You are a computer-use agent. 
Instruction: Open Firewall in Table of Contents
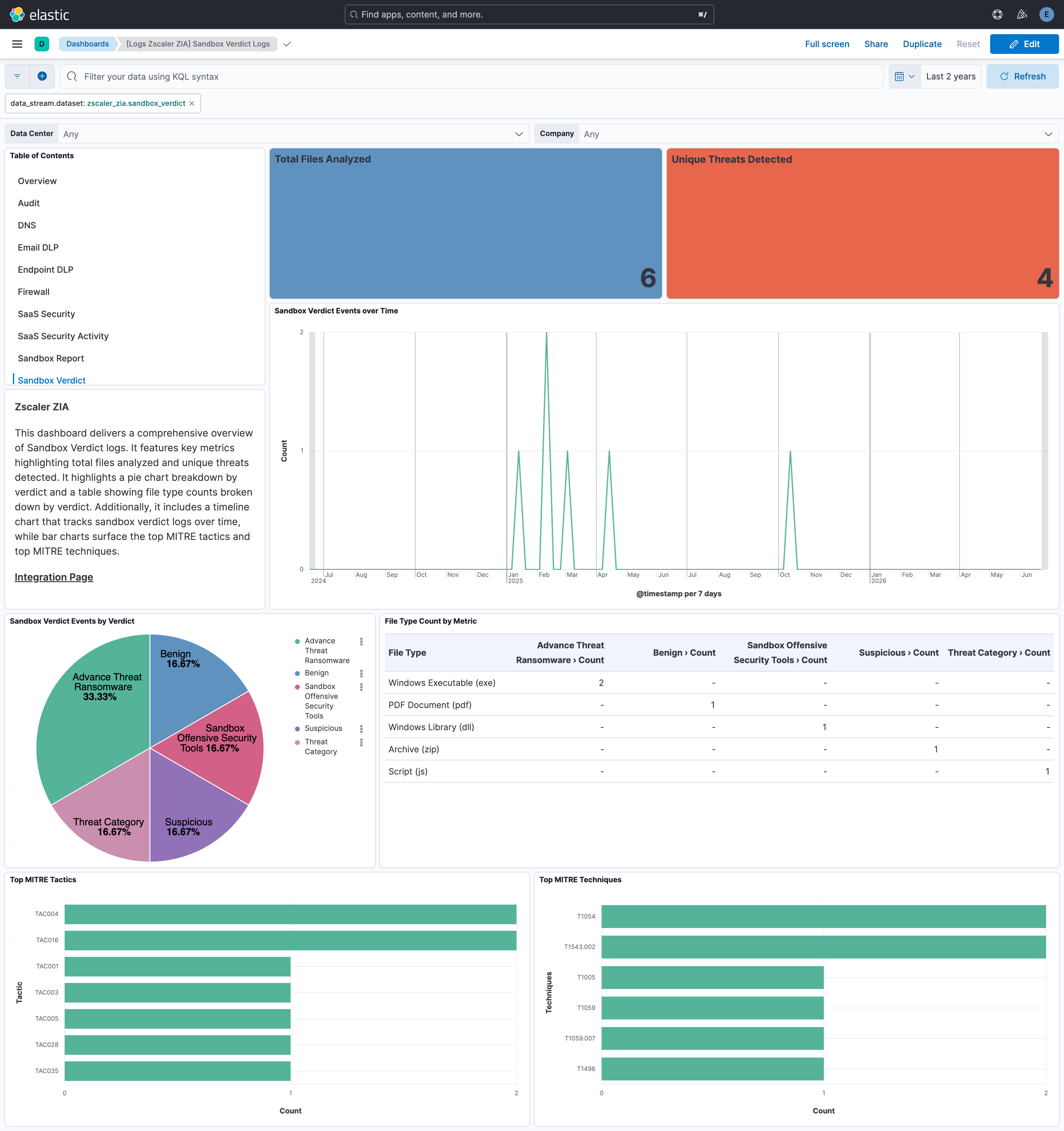[x=34, y=292]
